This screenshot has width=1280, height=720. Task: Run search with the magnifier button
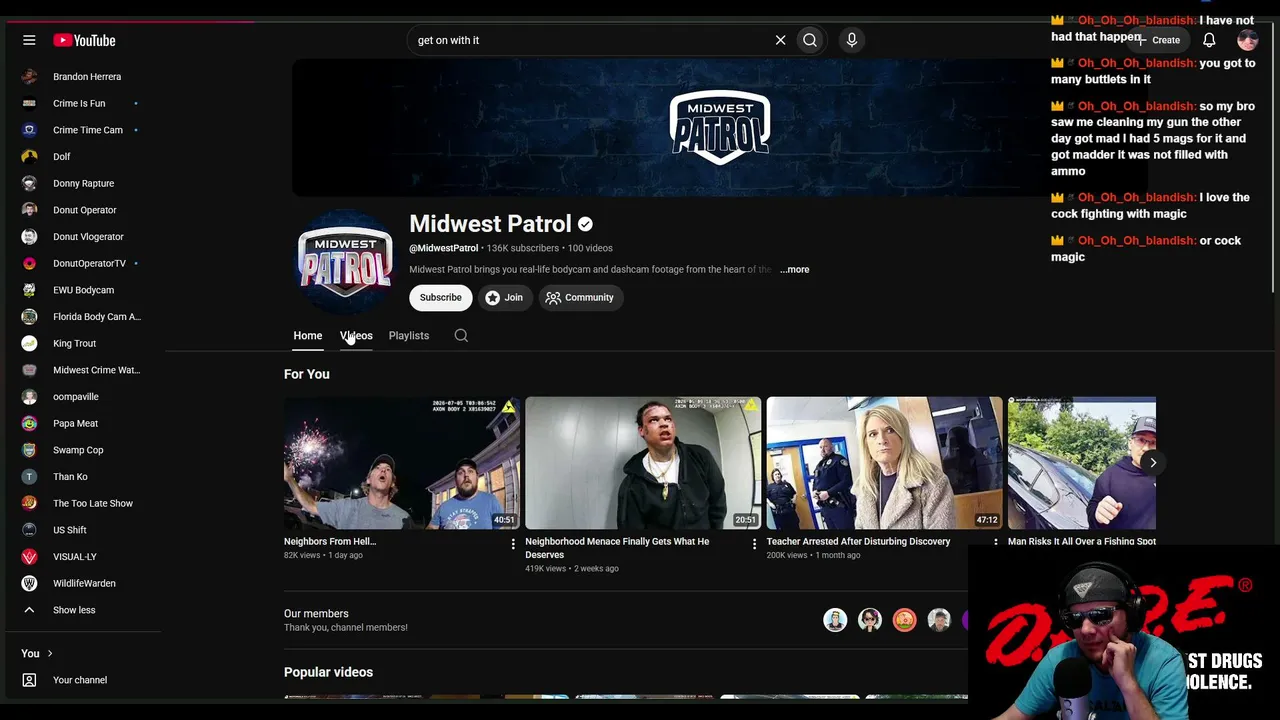[x=810, y=40]
